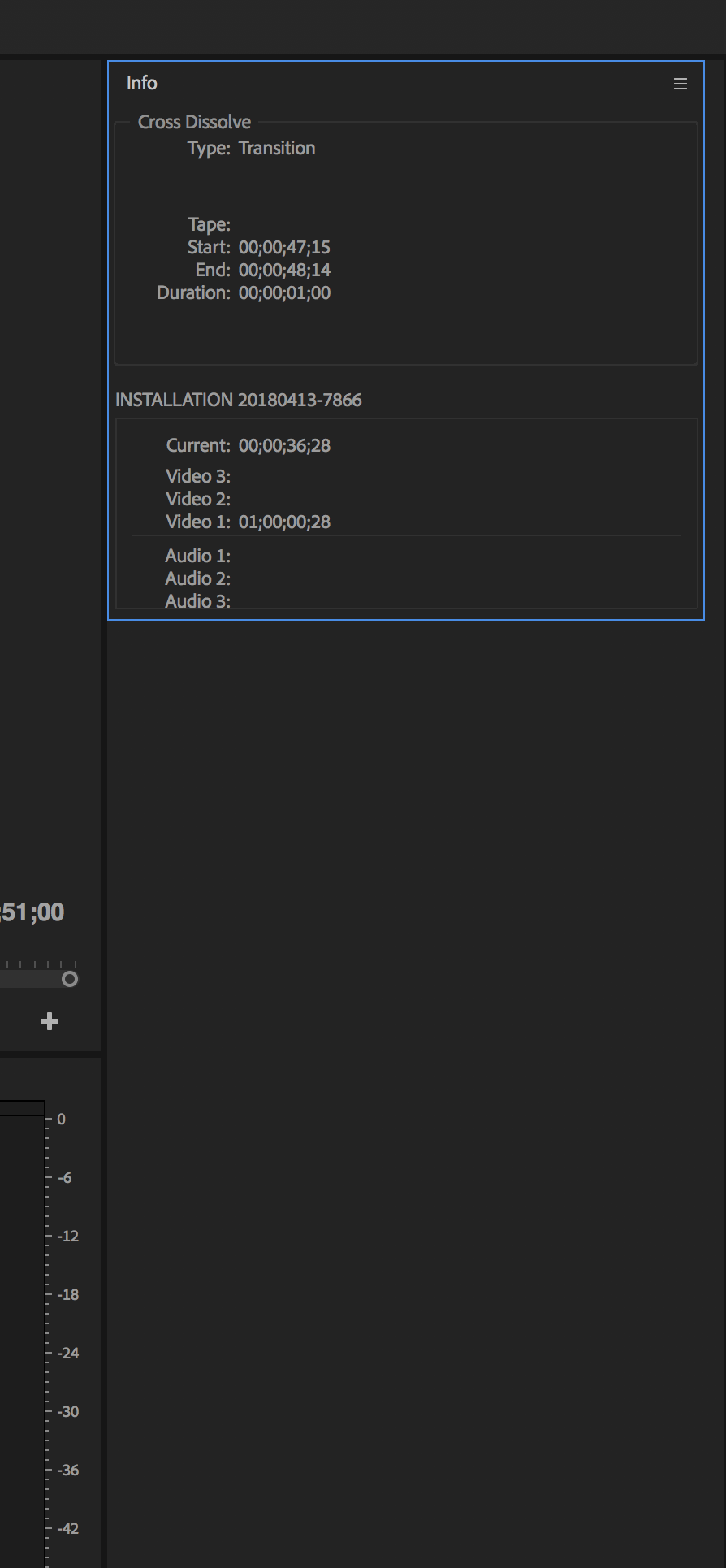
Task: Click the plus Button Editor icon
Action: pyautogui.click(x=50, y=1021)
